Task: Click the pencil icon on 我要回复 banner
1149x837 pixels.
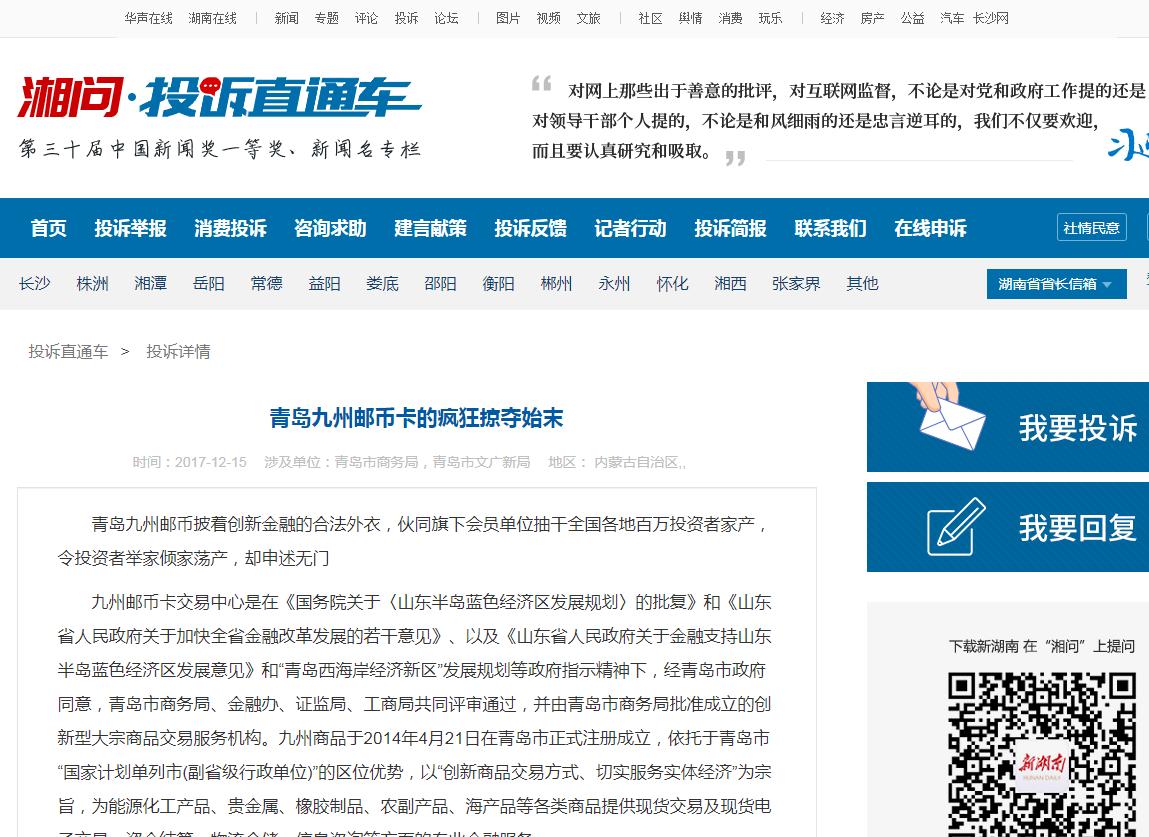Action: click(956, 527)
